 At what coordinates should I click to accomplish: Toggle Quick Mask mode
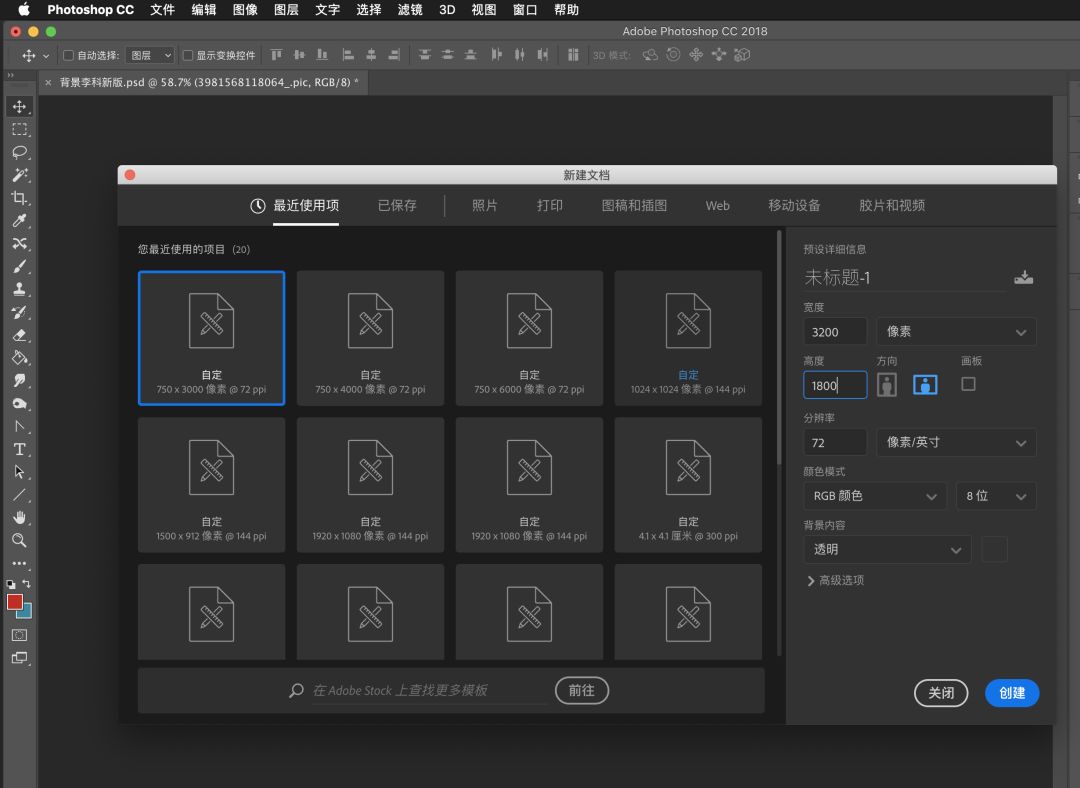(x=19, y=635)
